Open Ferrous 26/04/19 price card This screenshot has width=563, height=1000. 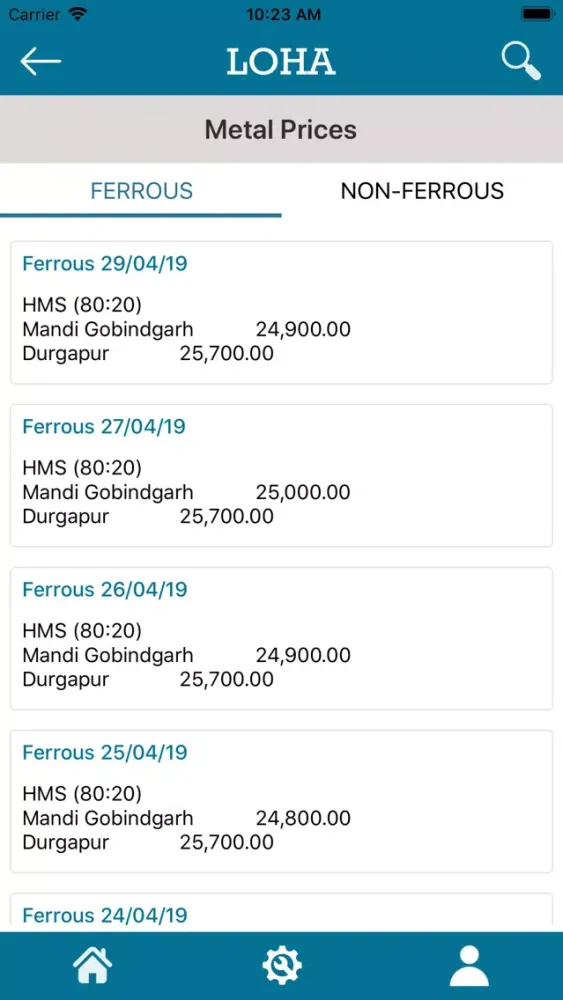click(281, 638)
